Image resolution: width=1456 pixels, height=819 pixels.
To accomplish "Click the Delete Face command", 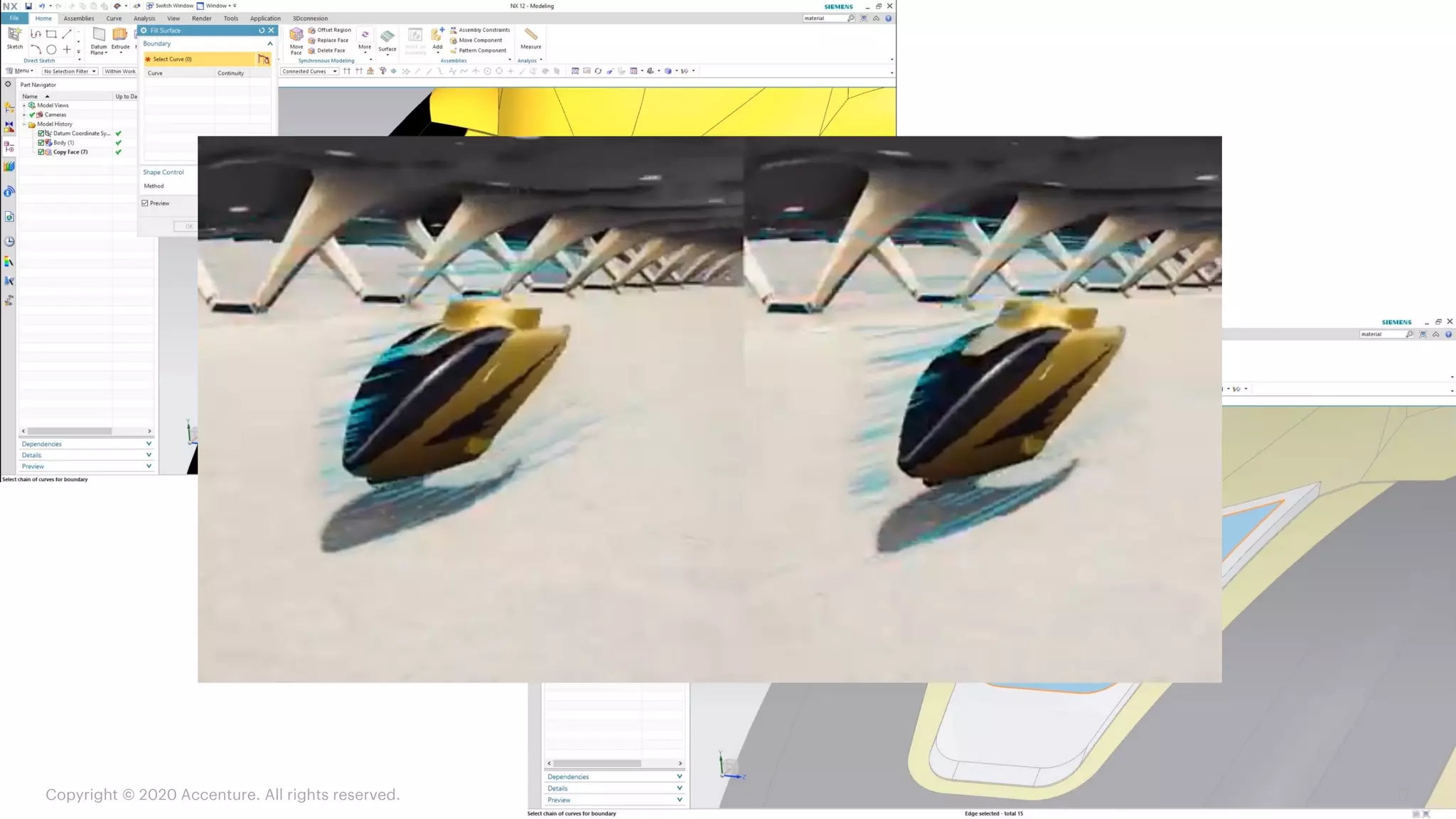I will coord(331,50).
